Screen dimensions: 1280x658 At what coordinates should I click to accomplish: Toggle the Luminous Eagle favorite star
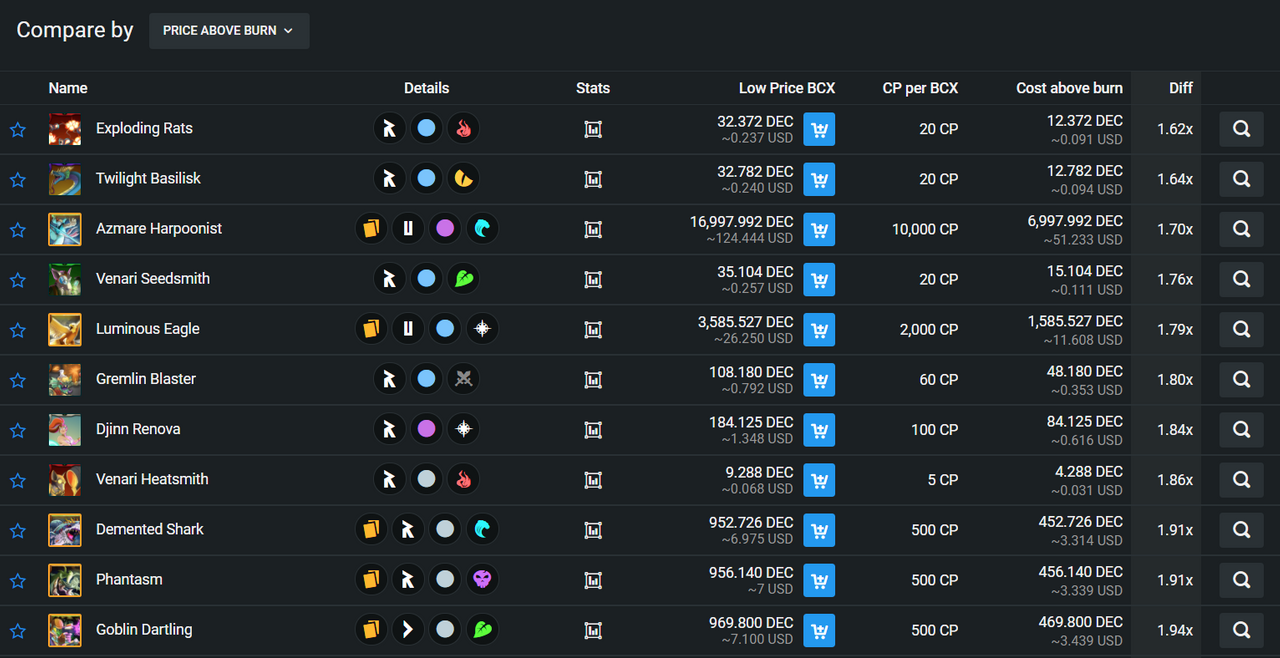[18, 330]
